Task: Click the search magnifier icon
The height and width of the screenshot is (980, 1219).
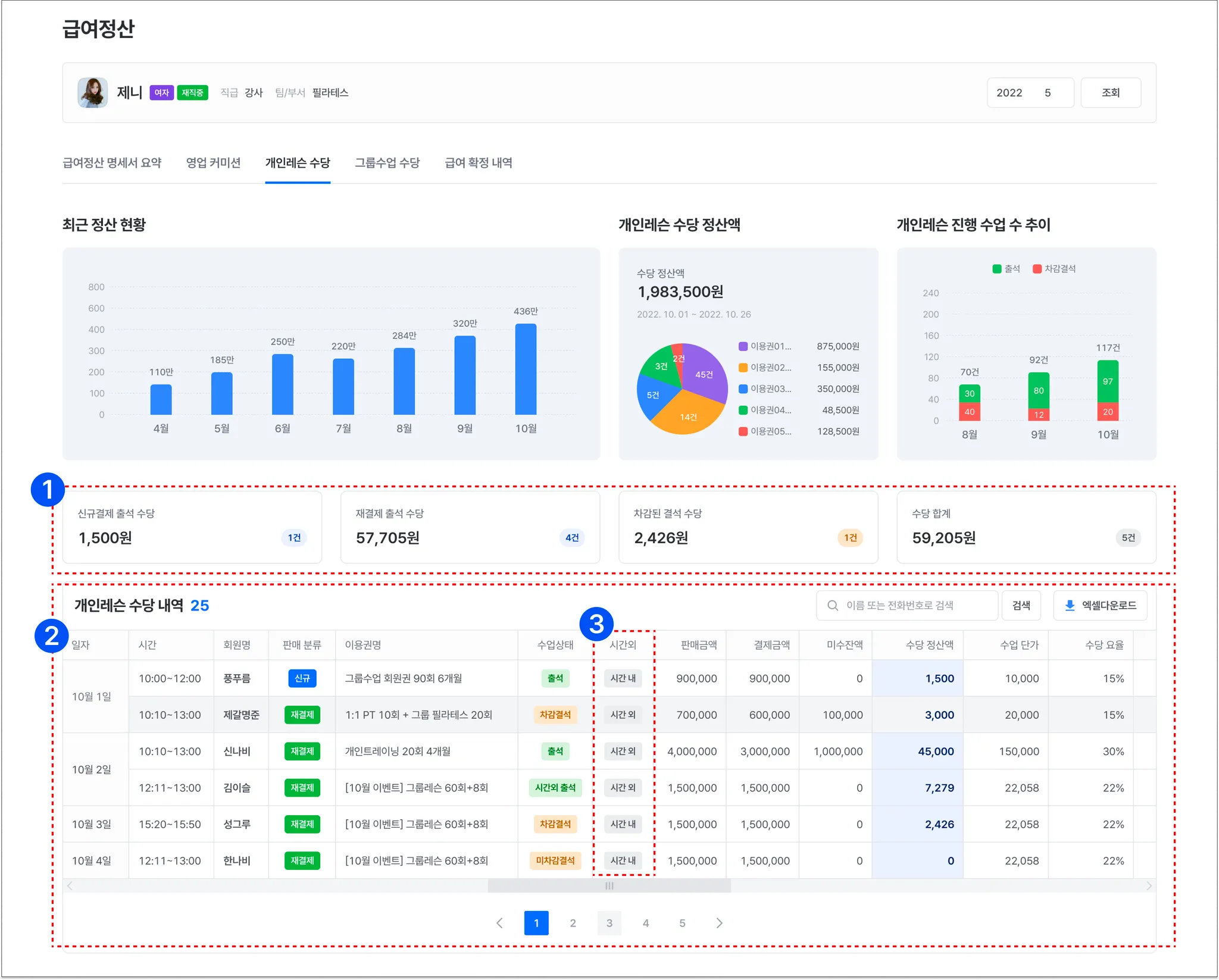Action: (833, 605)
